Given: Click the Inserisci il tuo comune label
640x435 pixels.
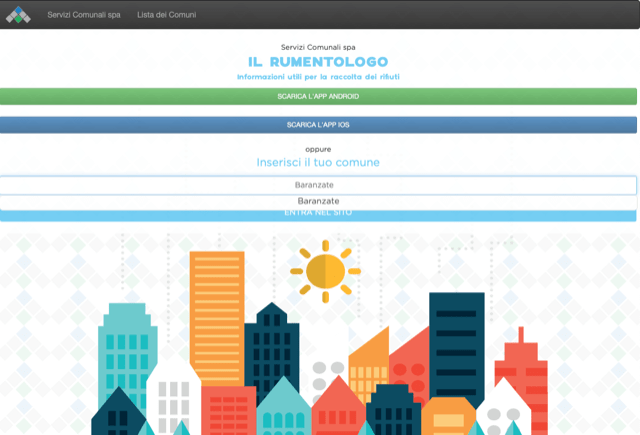Looking at the screenshot, I should (x=318, y=162).
